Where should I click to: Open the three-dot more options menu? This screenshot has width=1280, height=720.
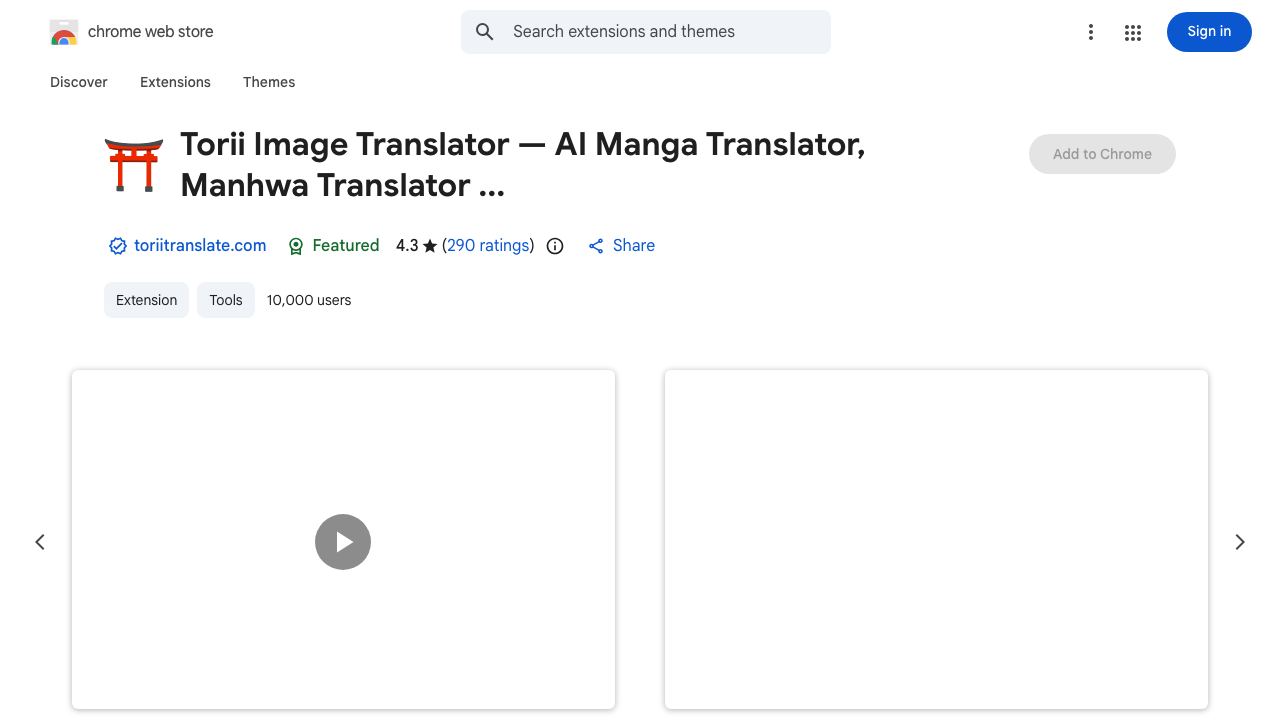pyautogui.click(x=1091, y=32)
